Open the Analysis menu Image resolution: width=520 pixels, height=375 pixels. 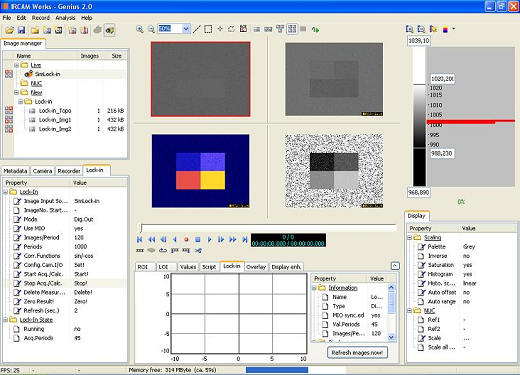click(x=65, y=18)
